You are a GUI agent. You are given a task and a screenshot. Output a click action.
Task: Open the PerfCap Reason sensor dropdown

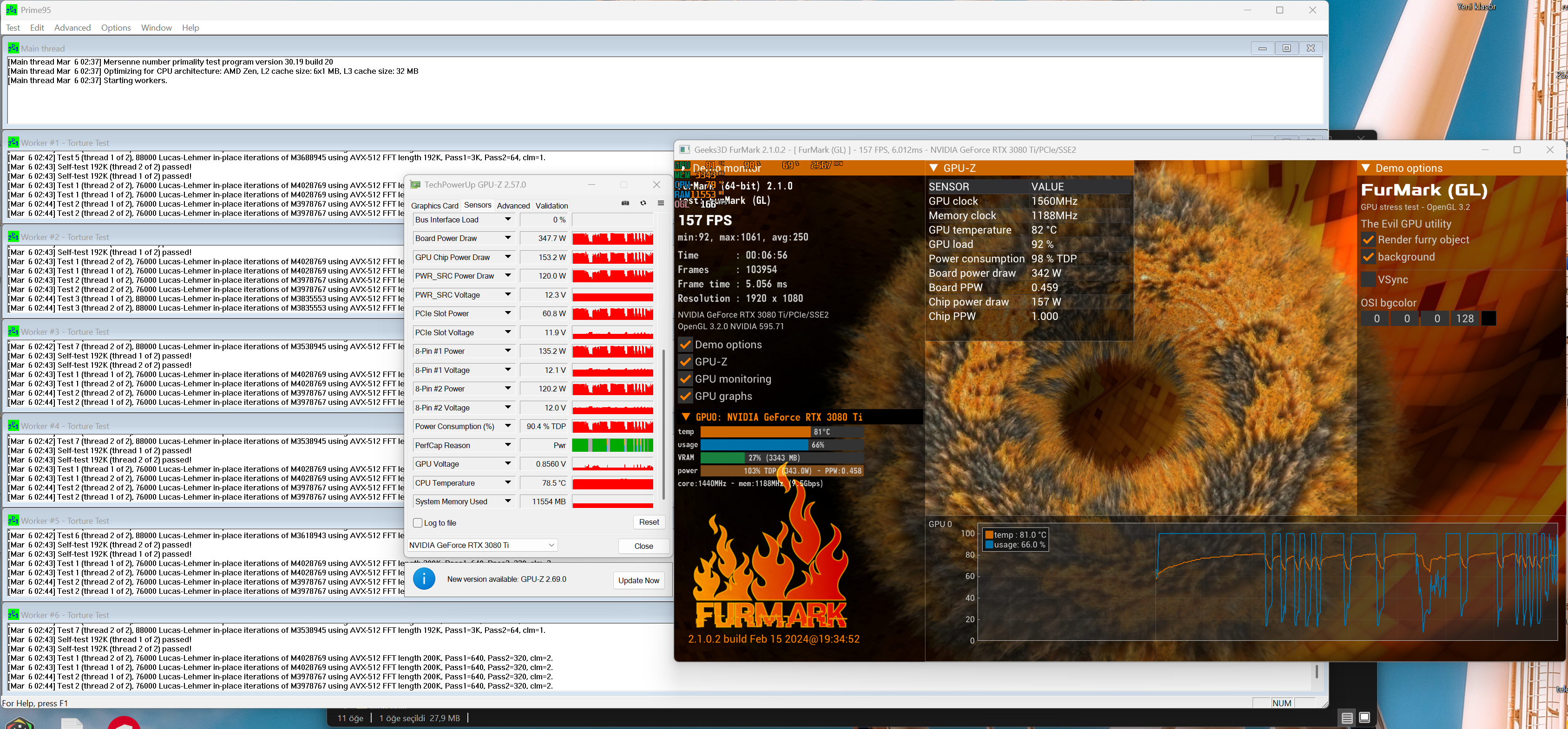508,445
